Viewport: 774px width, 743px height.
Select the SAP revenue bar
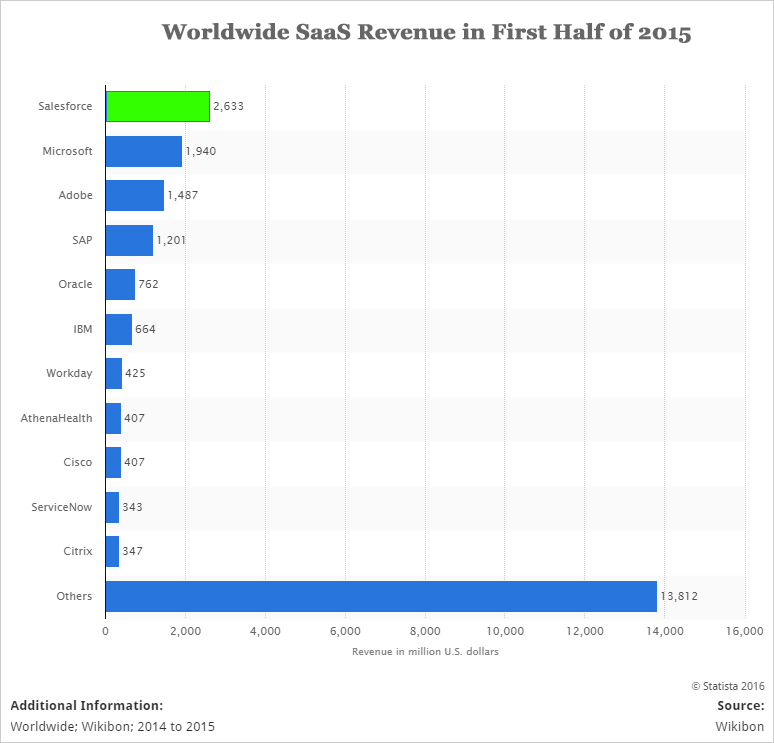(129, 240)
